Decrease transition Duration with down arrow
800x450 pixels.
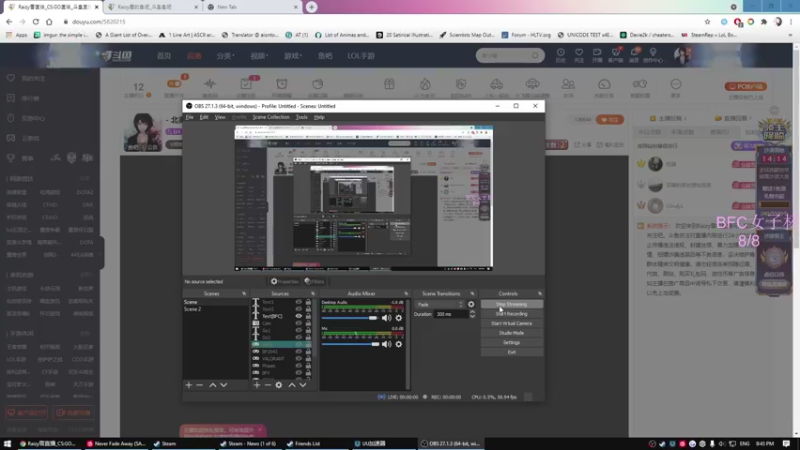472,316
